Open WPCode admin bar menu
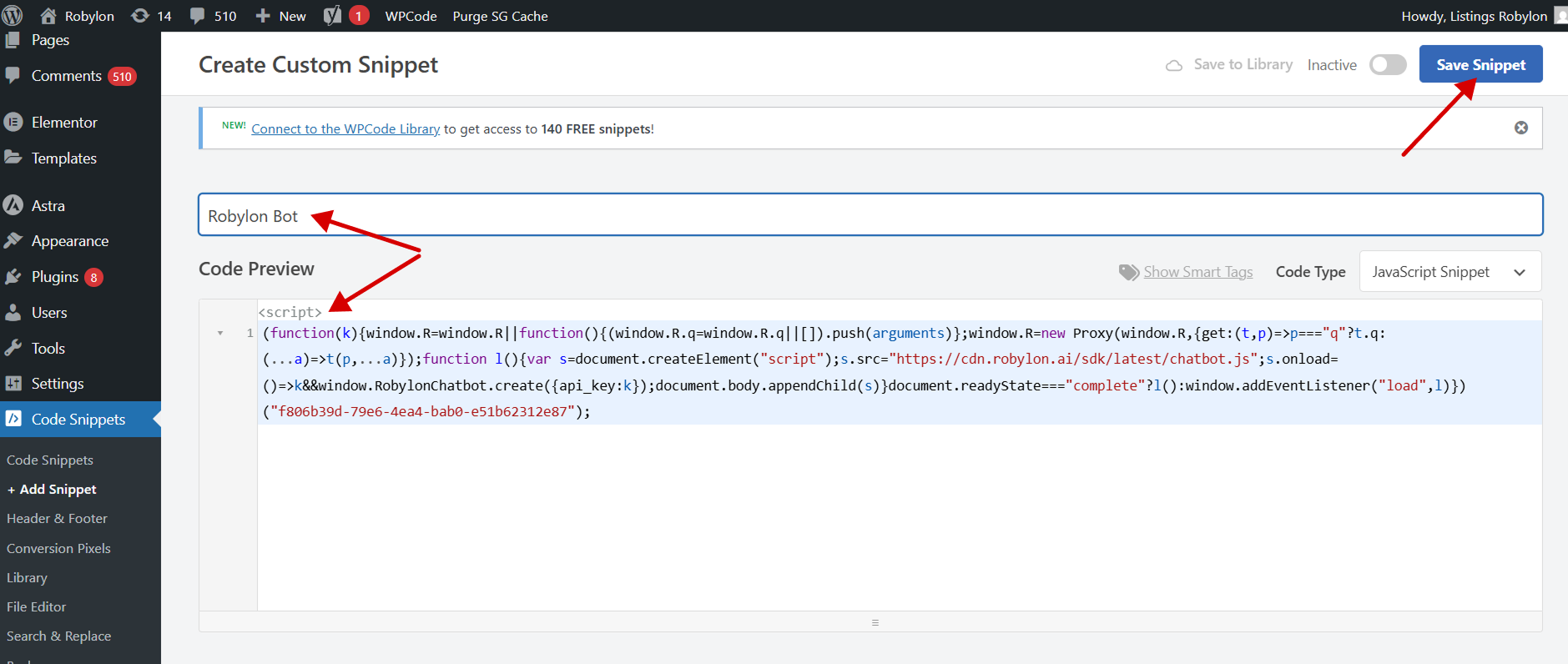 click(411, 16)
